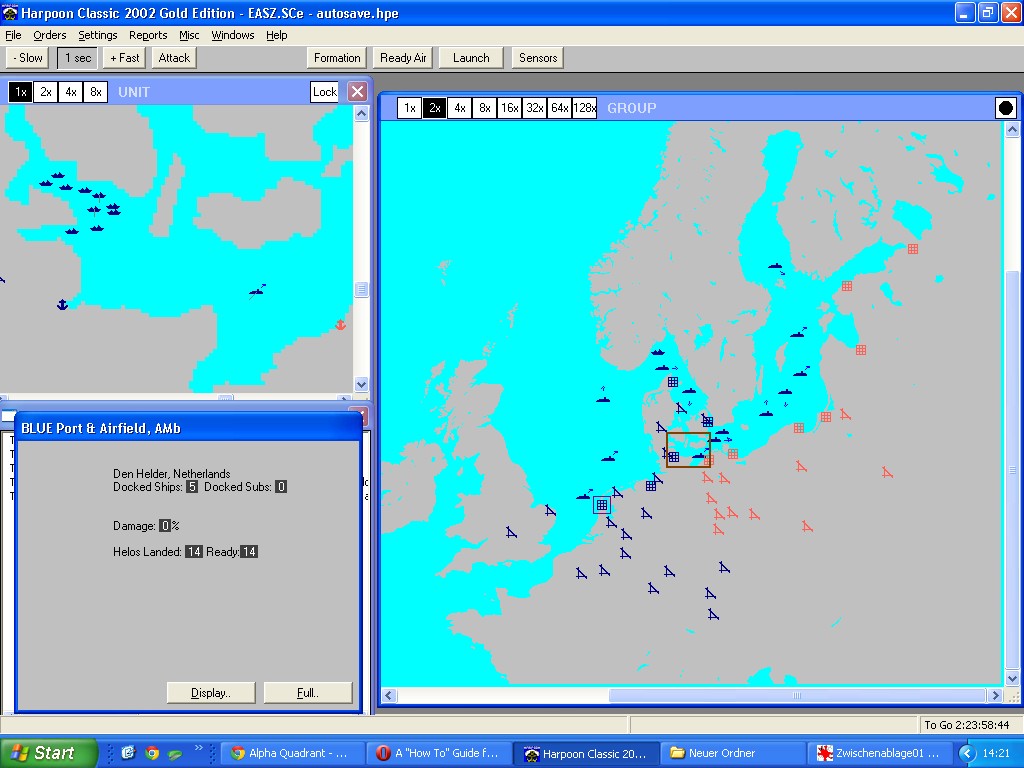Click Unit window scroll up arrow
This screenshot has height=768, width=1024.
click(x=362, y=114)
